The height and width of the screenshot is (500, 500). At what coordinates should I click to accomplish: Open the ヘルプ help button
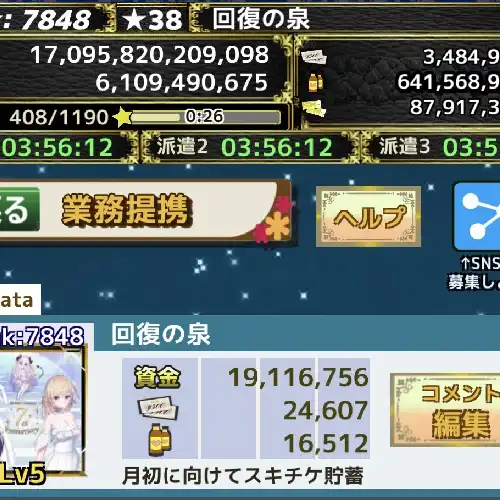point(368,217)
